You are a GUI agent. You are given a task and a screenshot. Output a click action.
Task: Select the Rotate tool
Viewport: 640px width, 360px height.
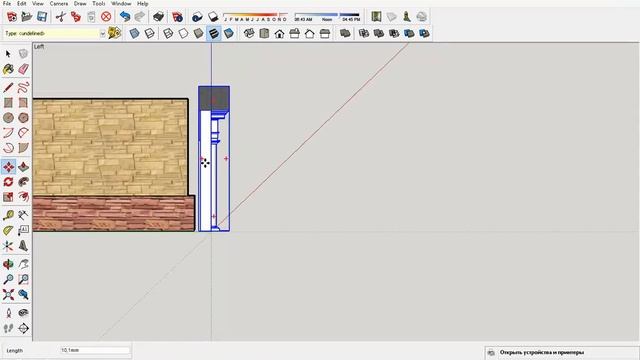(8, 182)
